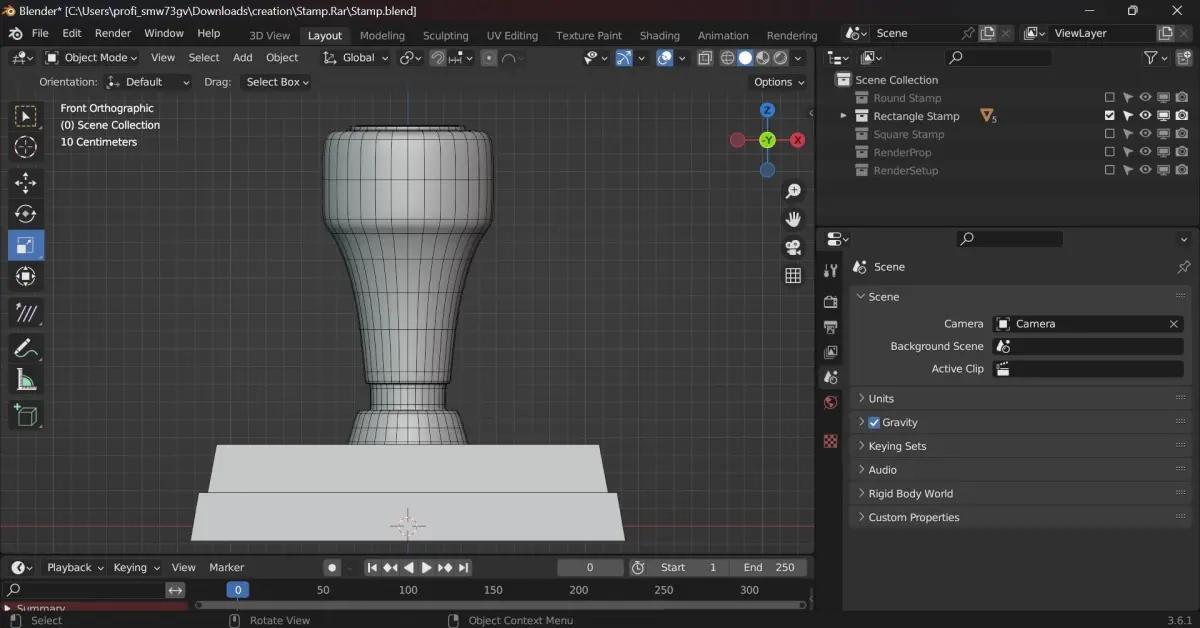Image resolution: width=1200 pixels, height=628 pixels.
Task: Select the Transform tool
Action: coord(26,276)
